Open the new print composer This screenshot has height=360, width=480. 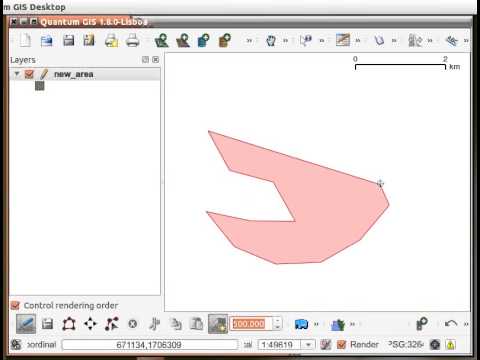111,41
